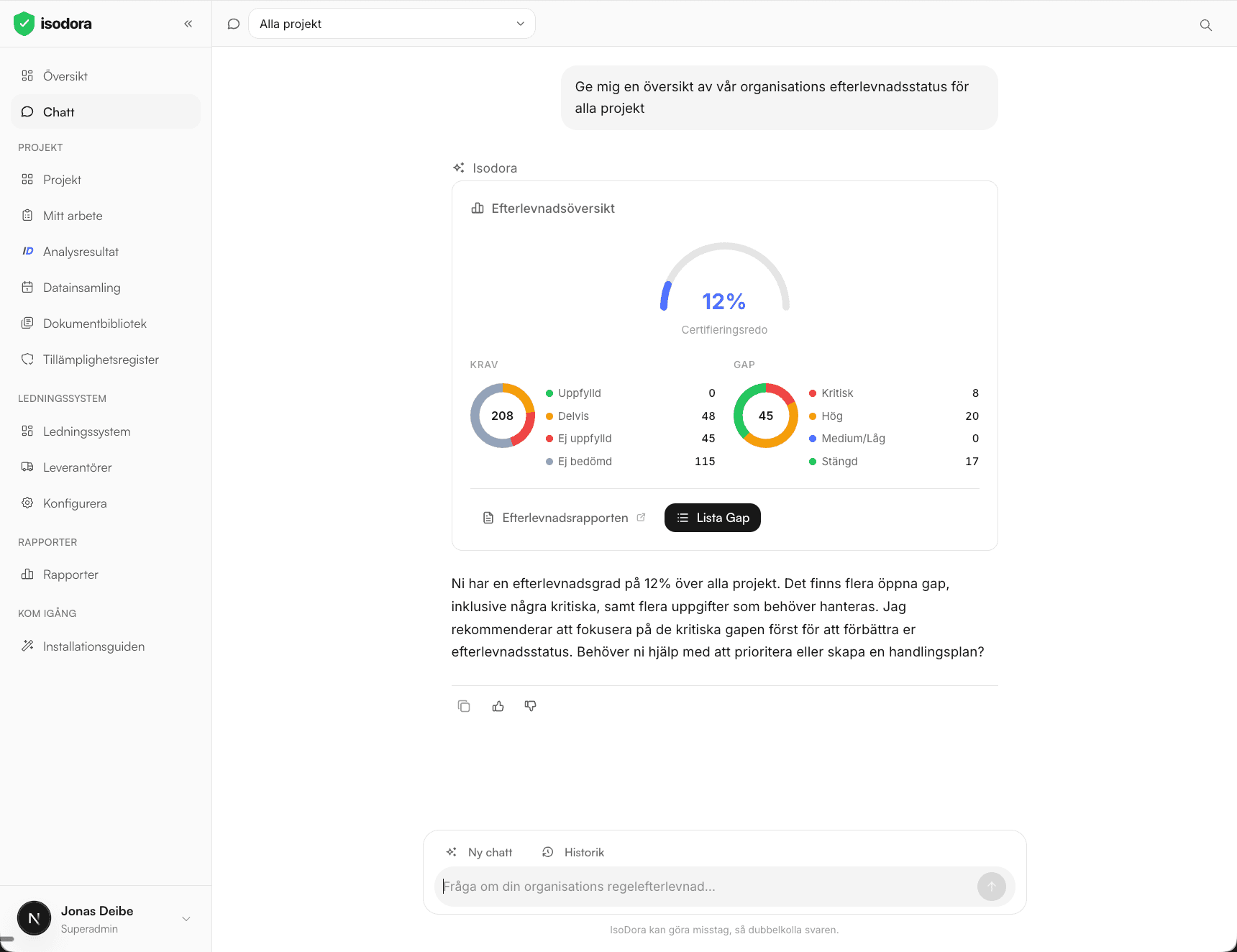
Task: Select the Tillämplighetsregister shield icon
Action: coord(27,359)
